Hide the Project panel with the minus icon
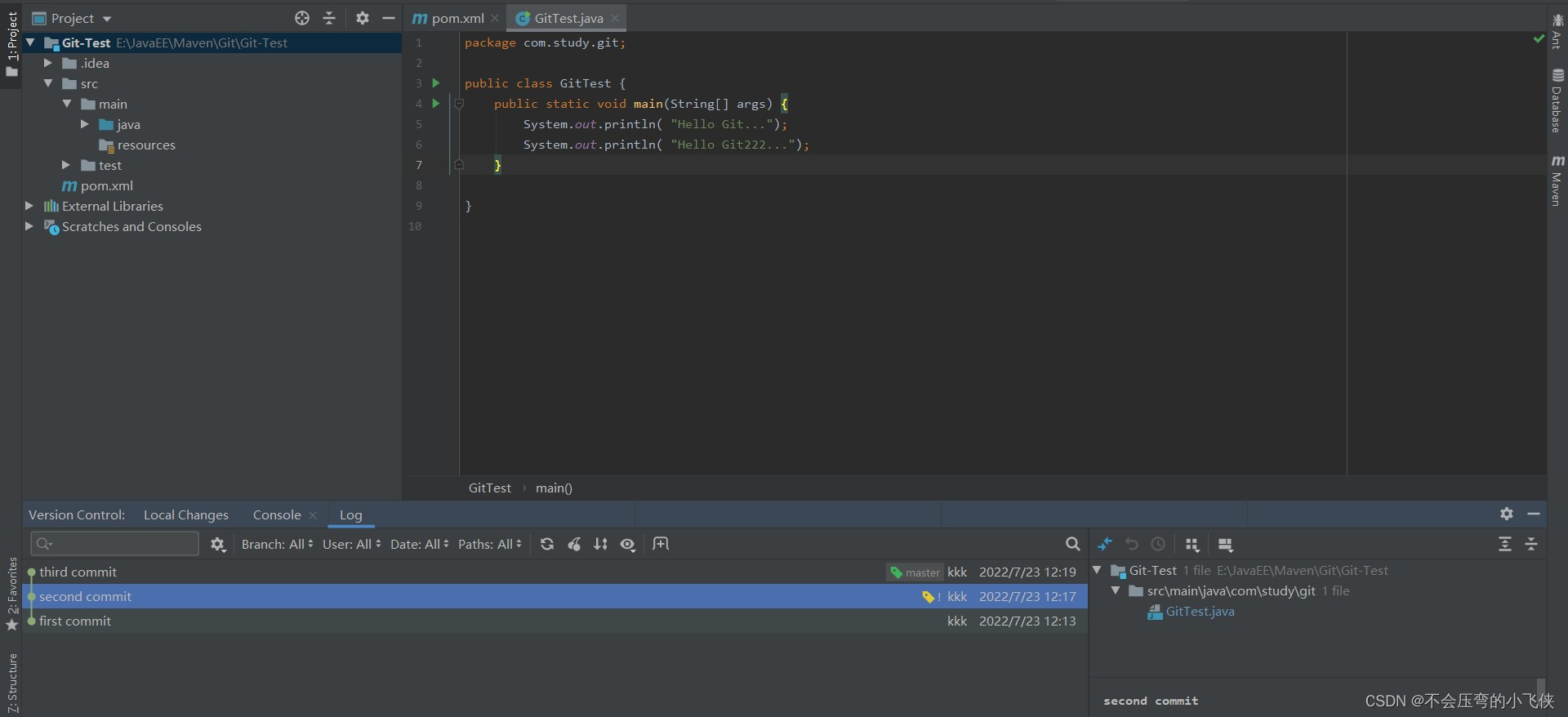The width and height of the screenshot is (1568, 717). click(389, 18)
